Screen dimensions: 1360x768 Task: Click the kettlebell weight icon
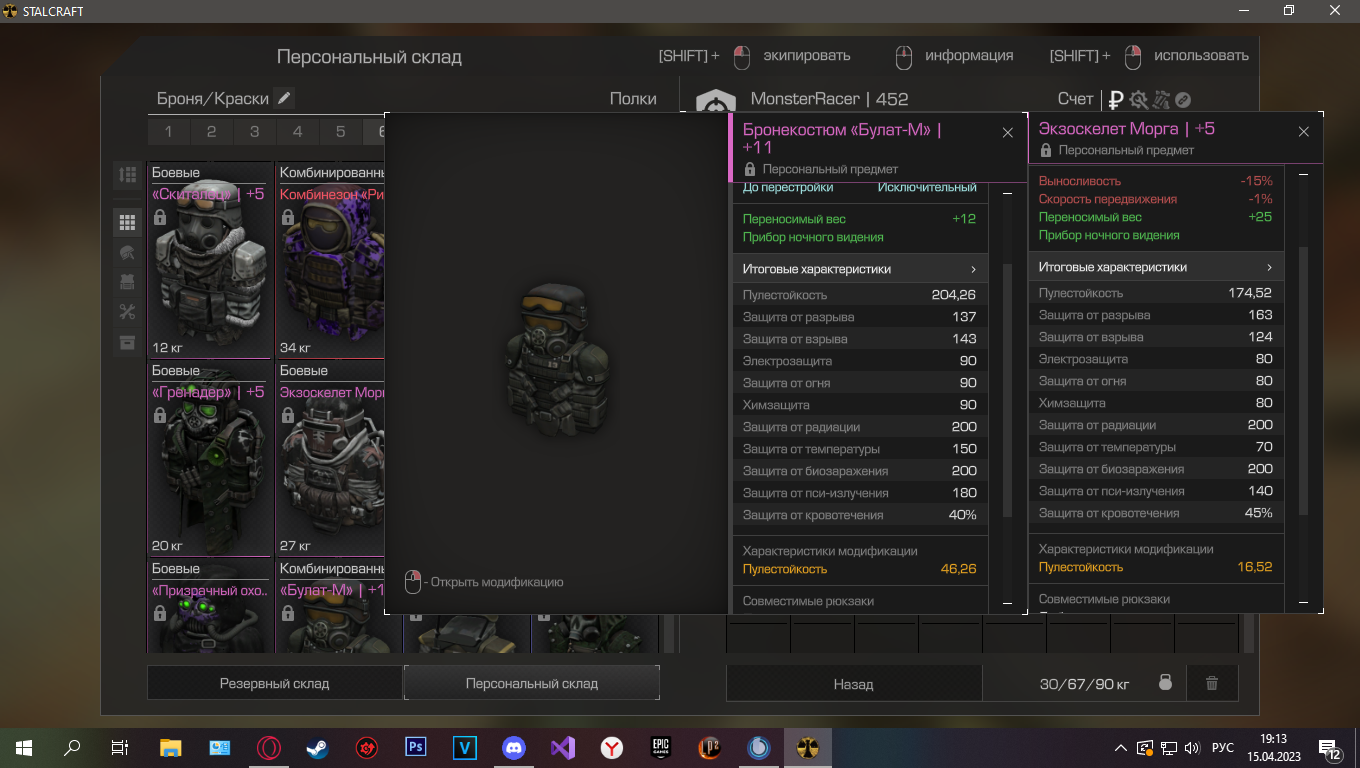pos(1165,683)
